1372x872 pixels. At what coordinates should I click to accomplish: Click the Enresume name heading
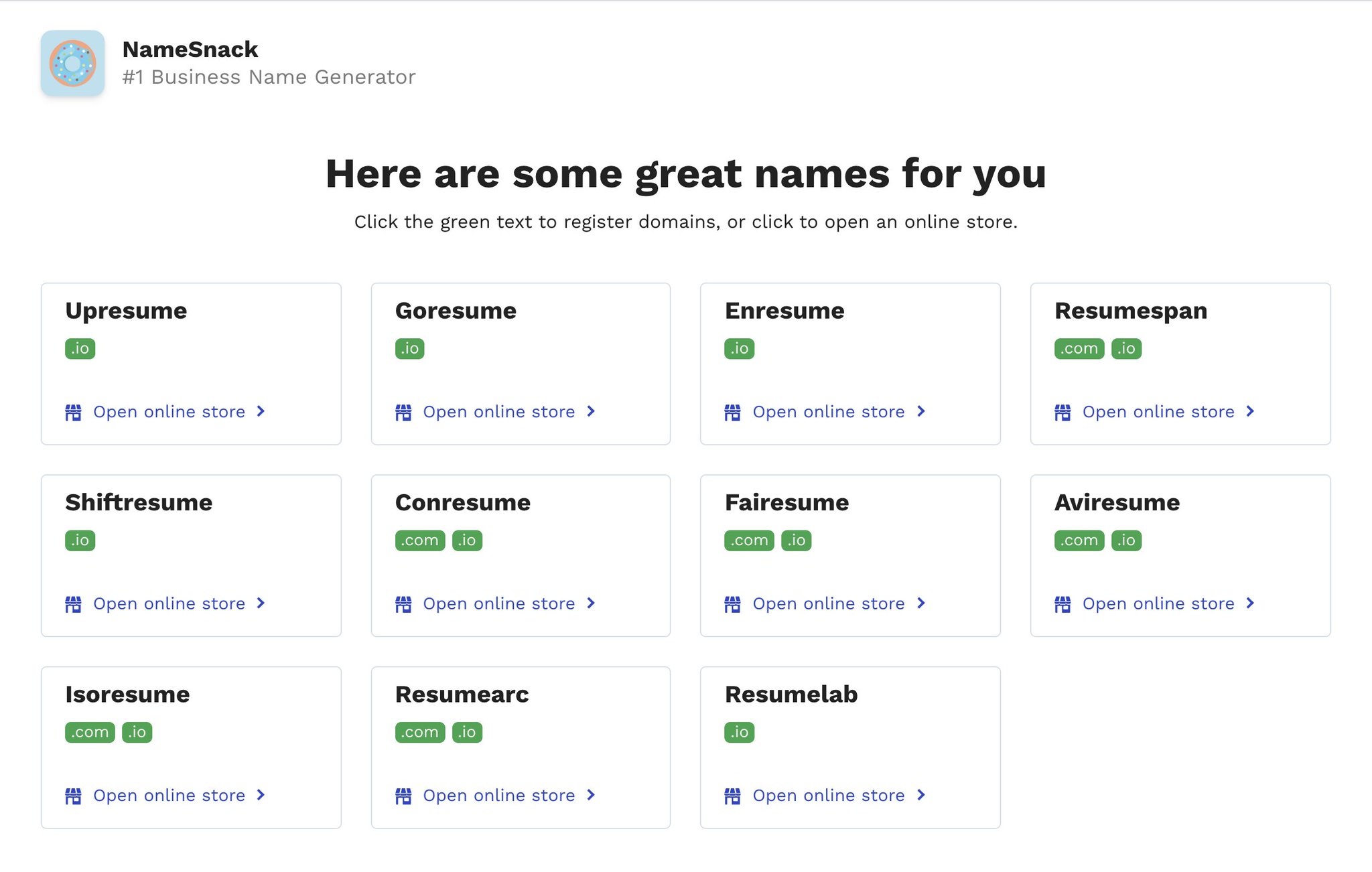point(784,310)
